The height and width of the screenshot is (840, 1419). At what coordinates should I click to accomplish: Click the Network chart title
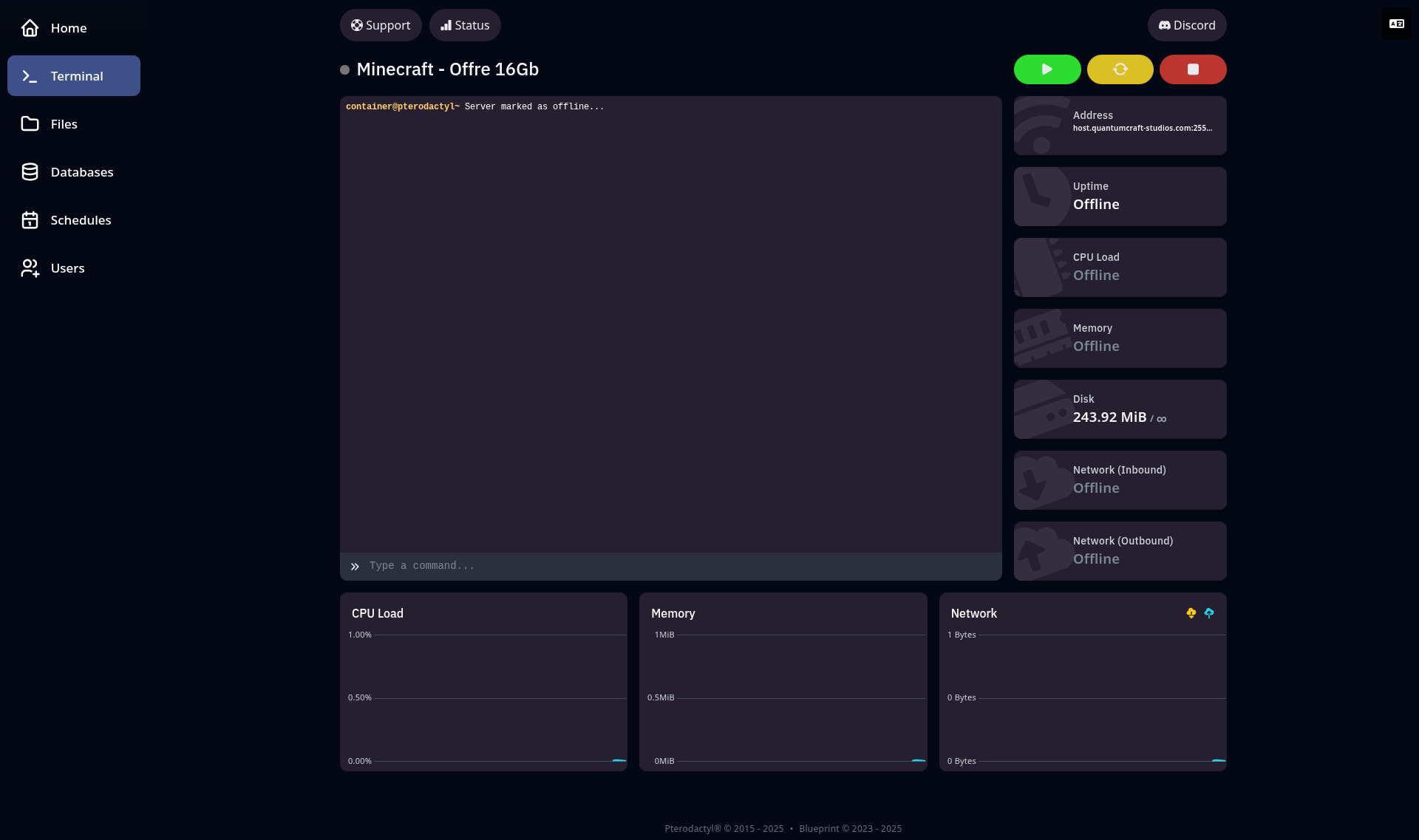974,613
